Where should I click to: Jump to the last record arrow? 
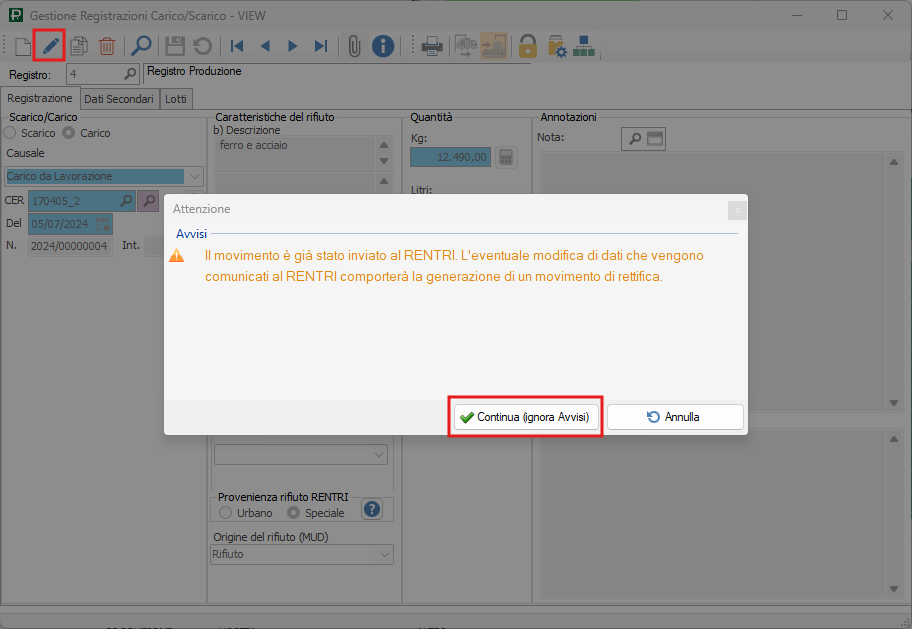320,45
